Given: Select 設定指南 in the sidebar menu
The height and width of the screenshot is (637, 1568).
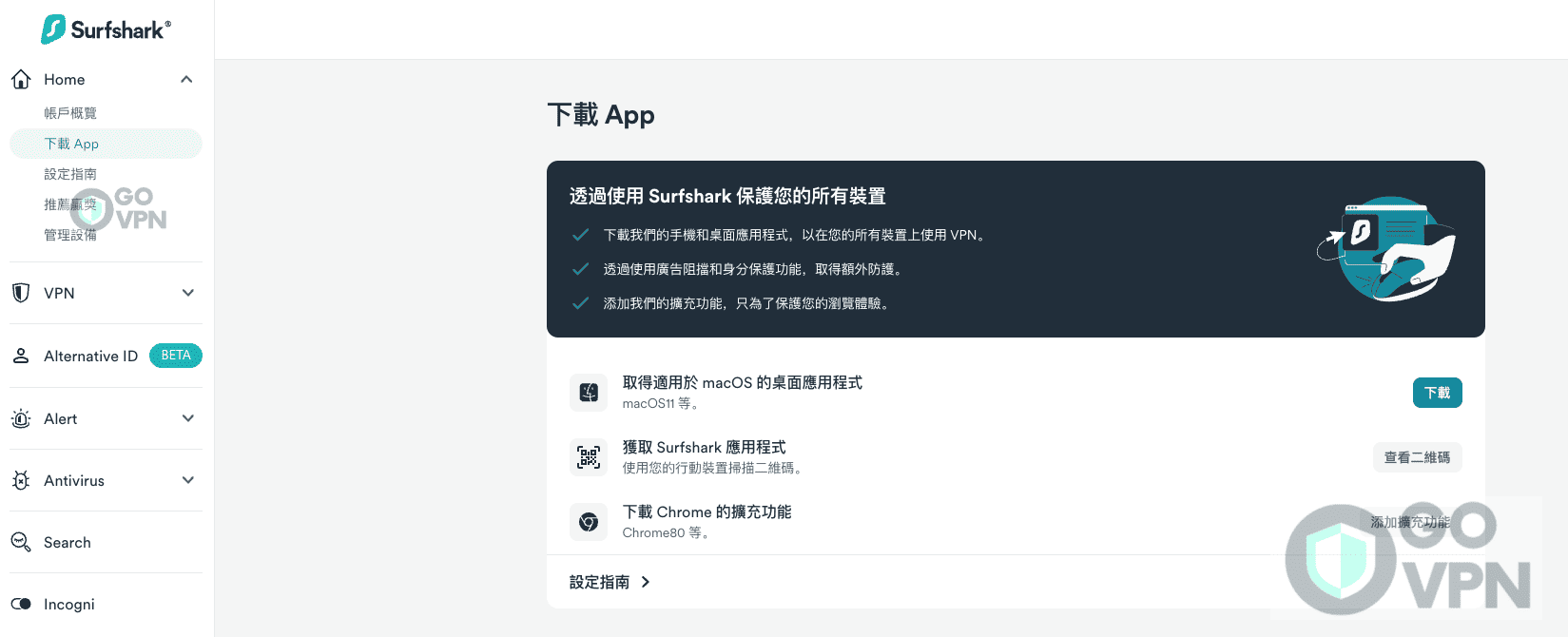Looking at the screenshot, I should tap(70, 174).
